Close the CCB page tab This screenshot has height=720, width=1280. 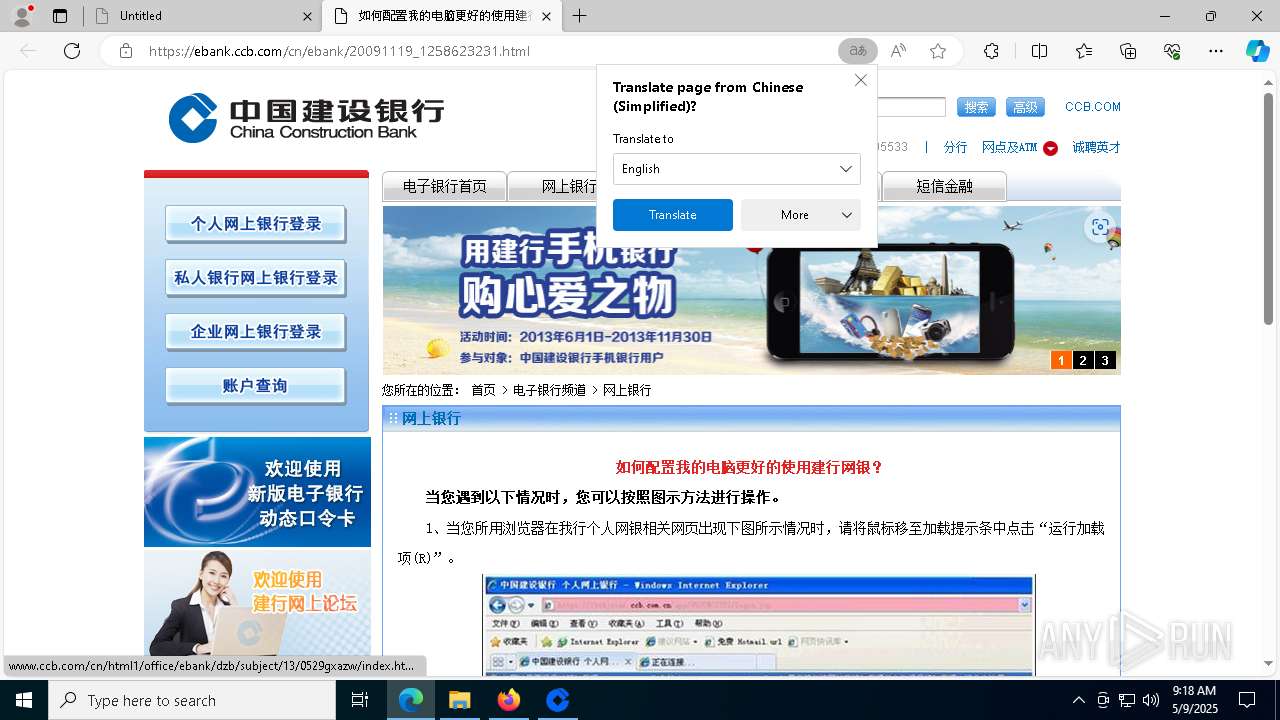546,16
